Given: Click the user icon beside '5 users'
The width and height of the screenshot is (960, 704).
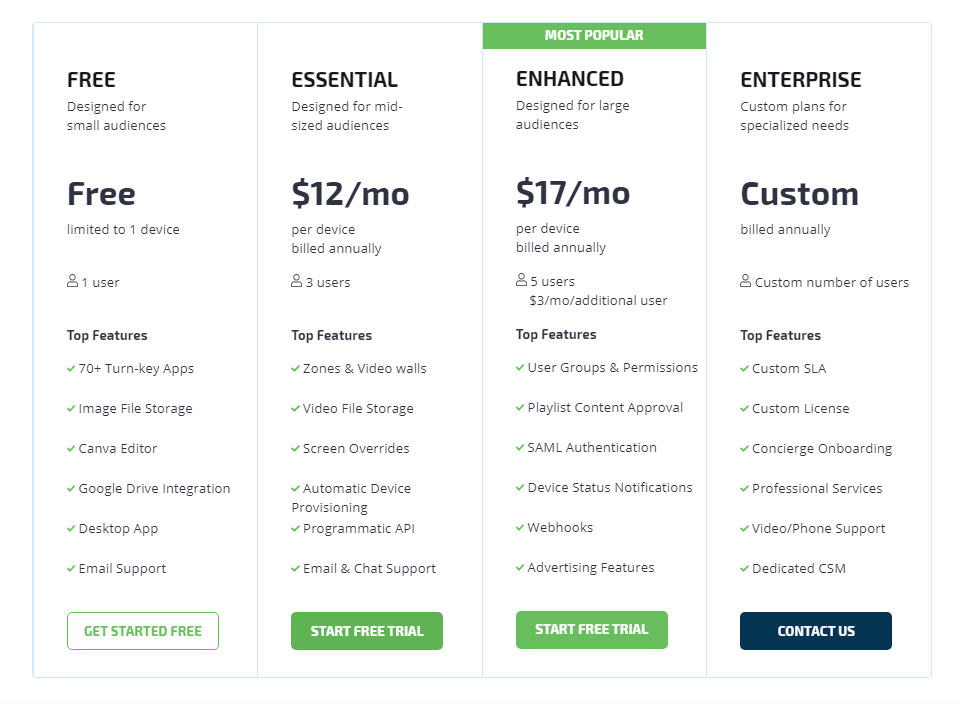Looking at the screenshot, I should pos(521,281).
